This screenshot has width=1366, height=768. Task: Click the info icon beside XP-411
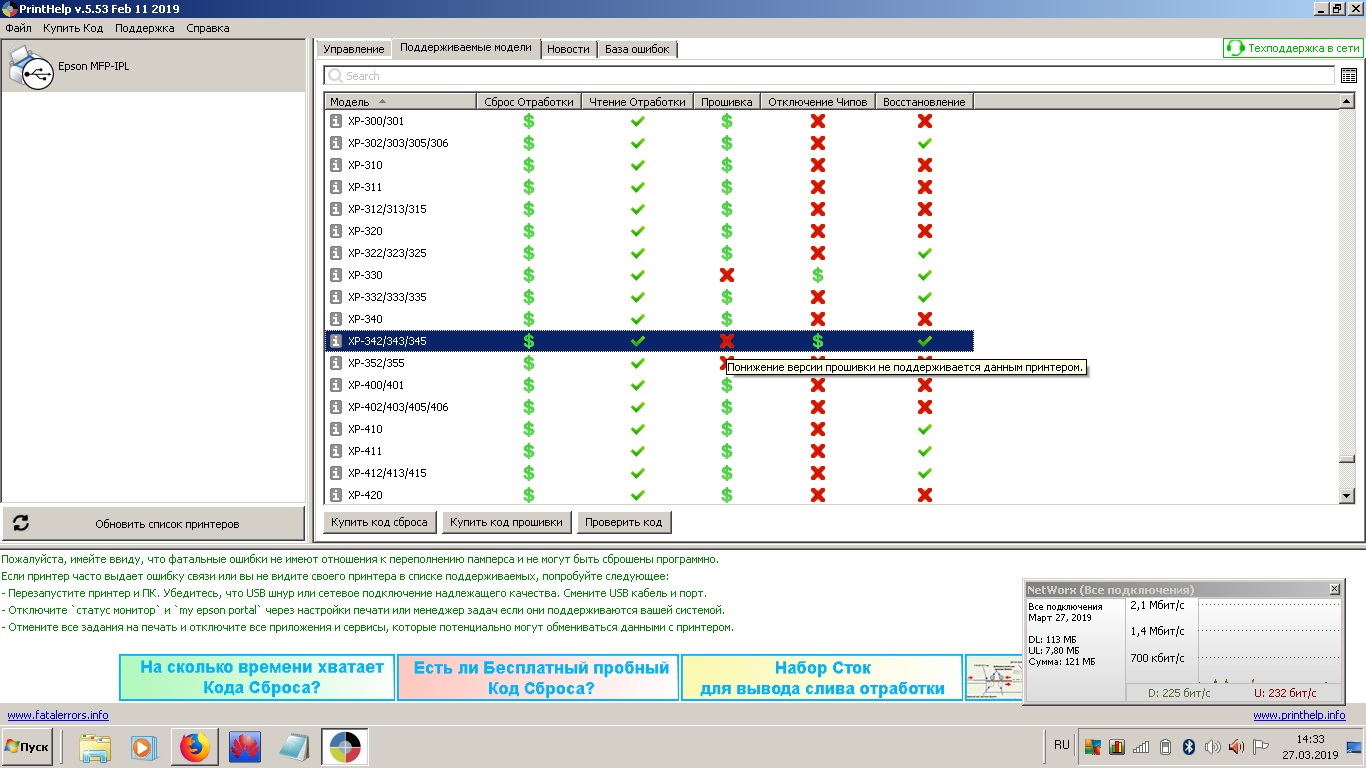point(336,451)
